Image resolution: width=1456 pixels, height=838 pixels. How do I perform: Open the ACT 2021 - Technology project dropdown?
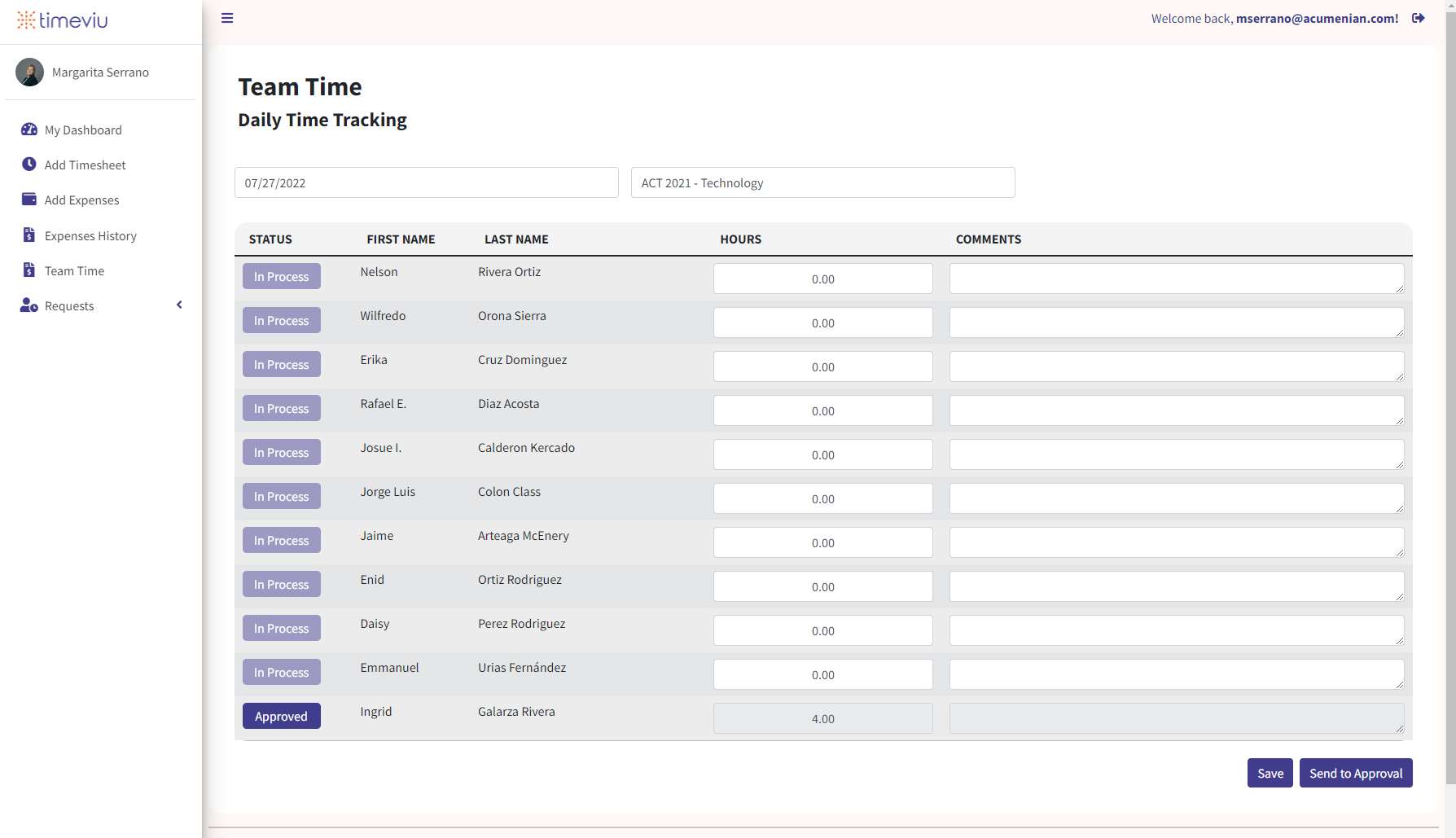[x=822, y=182]
